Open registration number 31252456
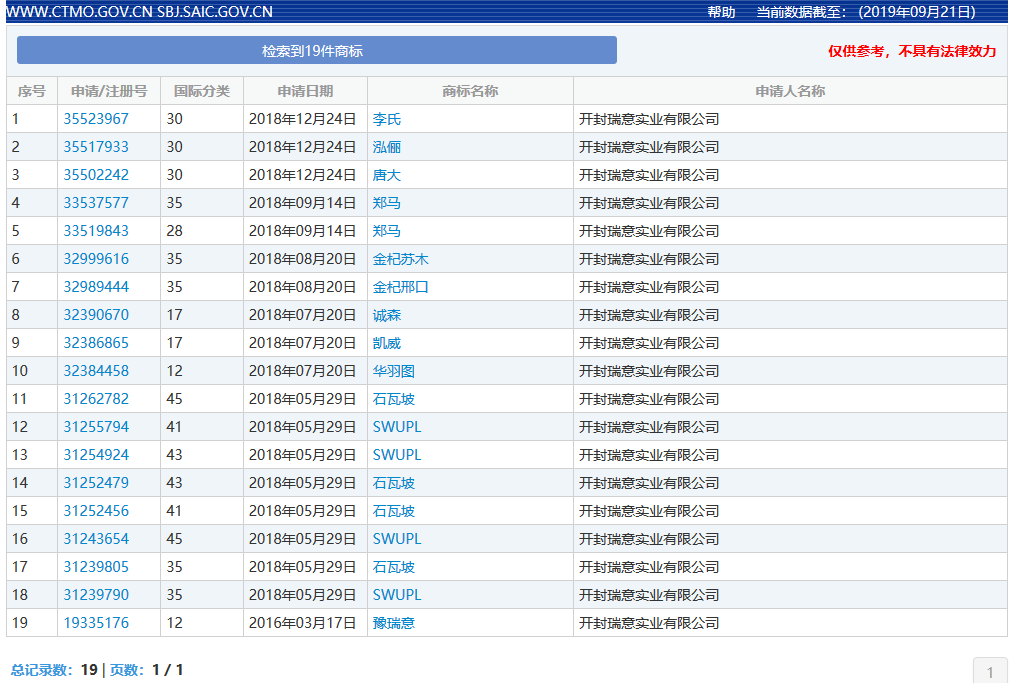Screen dimensions: 1021x683 (96, 511)
